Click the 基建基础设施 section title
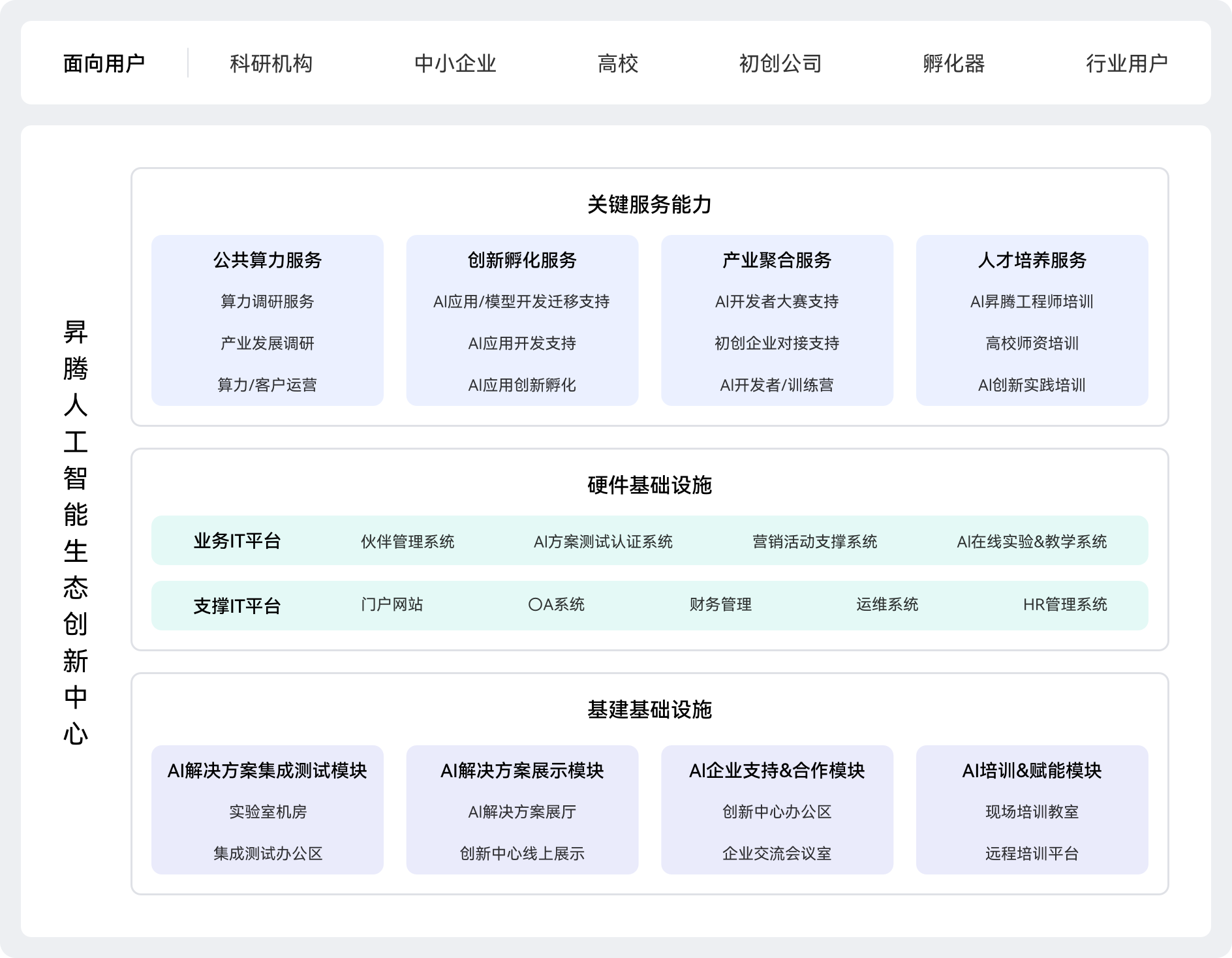1232x958 pixels. pos(649,709)
